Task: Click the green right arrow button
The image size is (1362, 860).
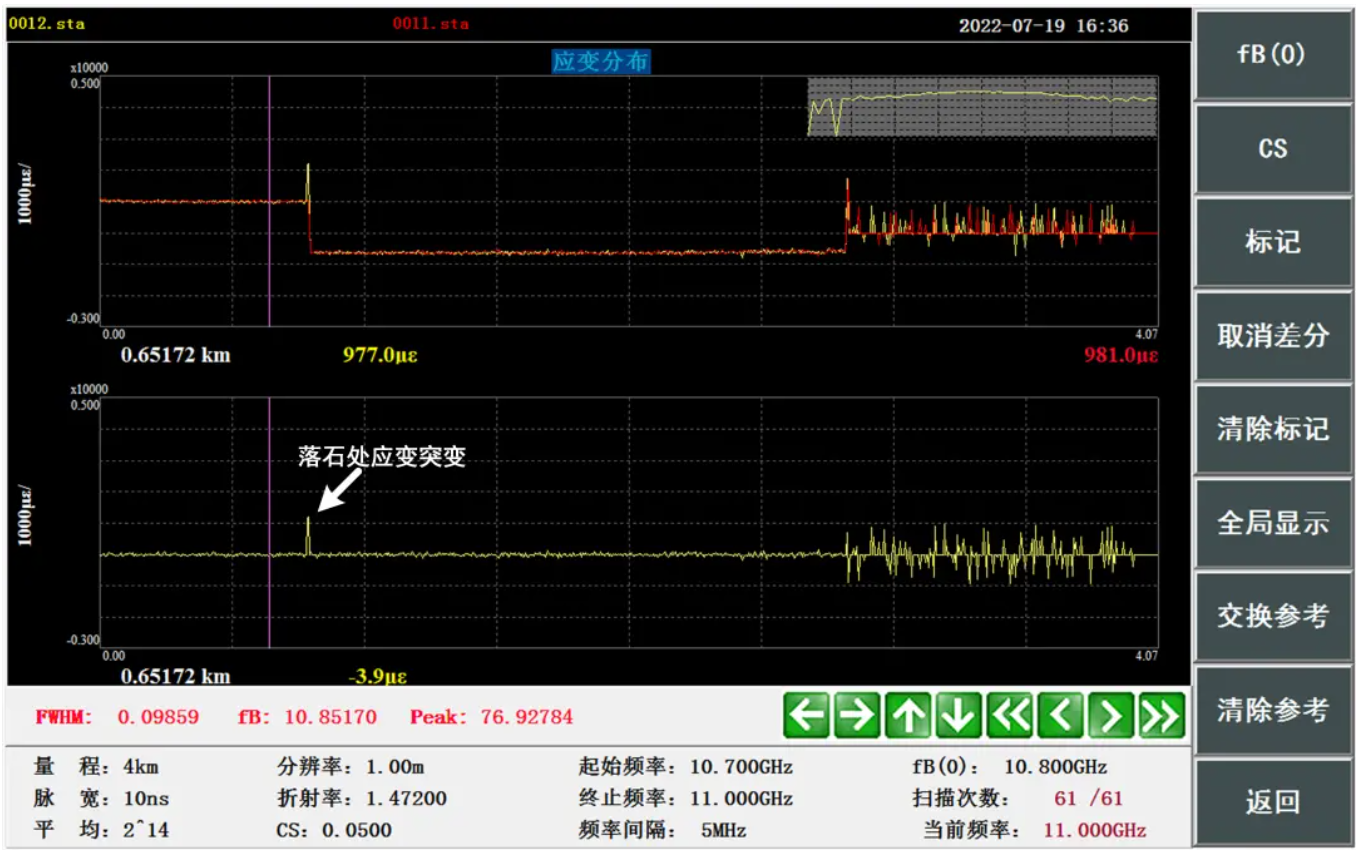Action: tap(858, 715)
